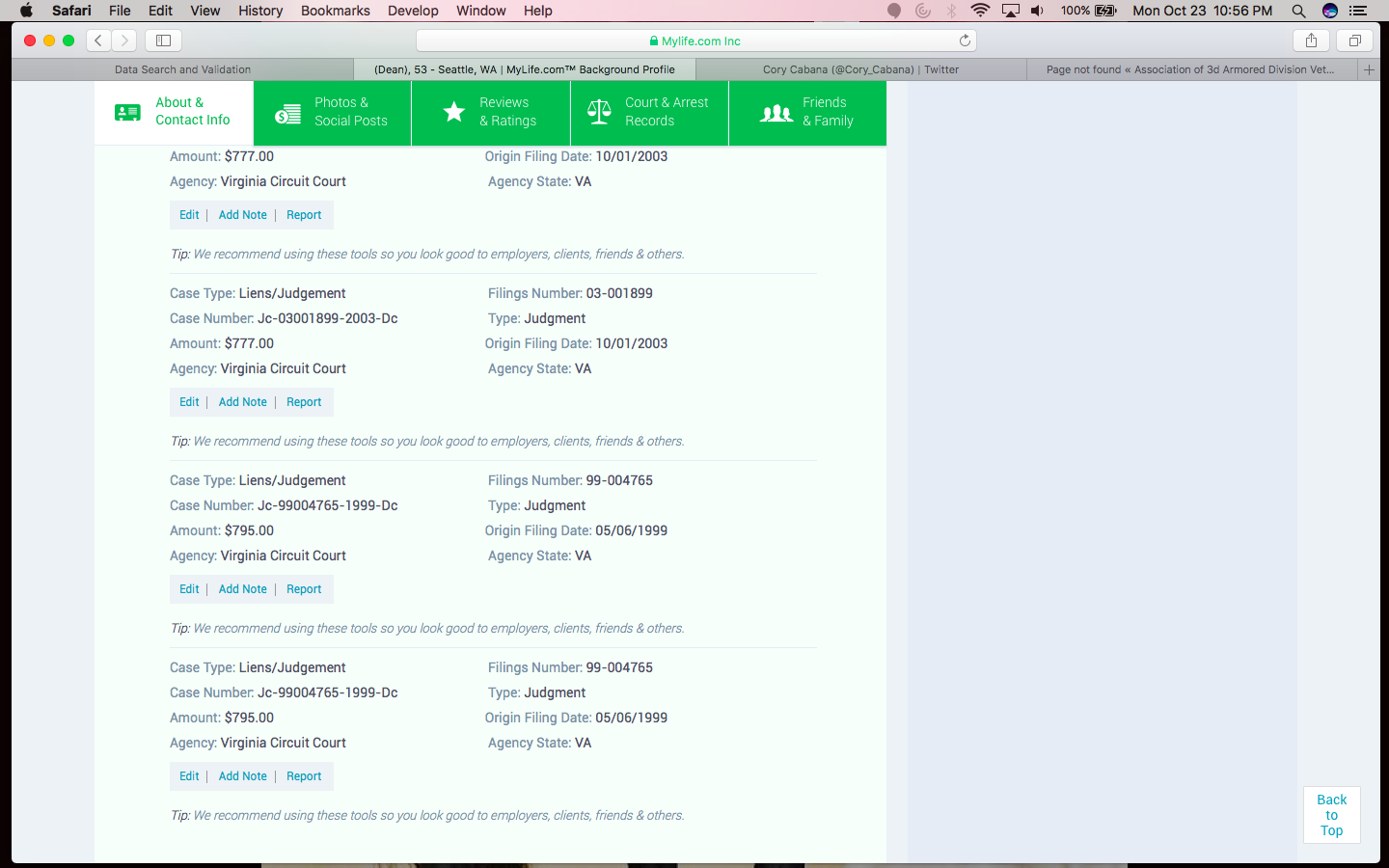Click the Siri icon in menu bar
The width and height of the screenshot is (1389, 868).
[x=1330, y=11]
